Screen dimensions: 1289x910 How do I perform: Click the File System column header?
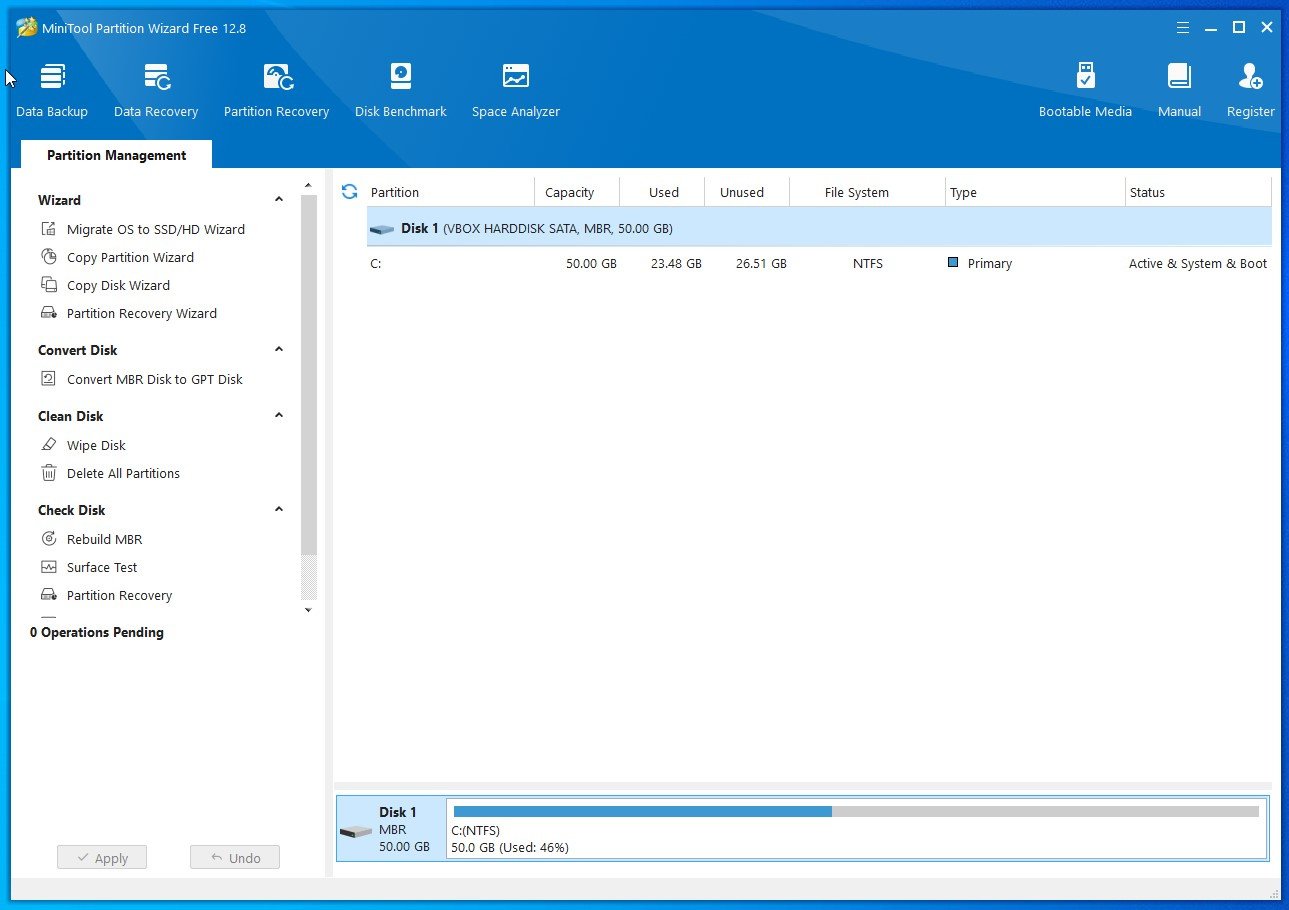click(867, 192)
